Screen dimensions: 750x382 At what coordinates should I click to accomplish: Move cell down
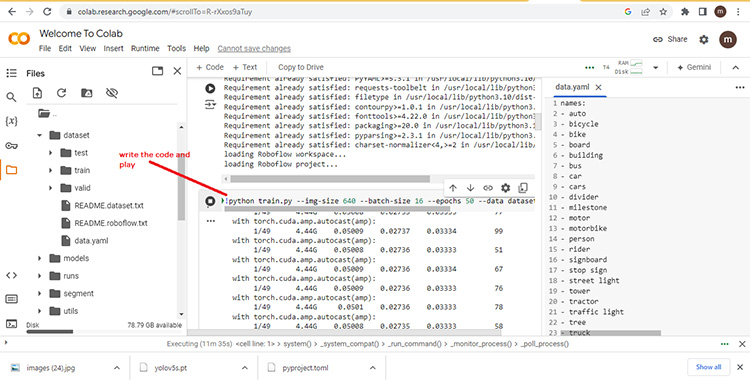tap(470, 188)
